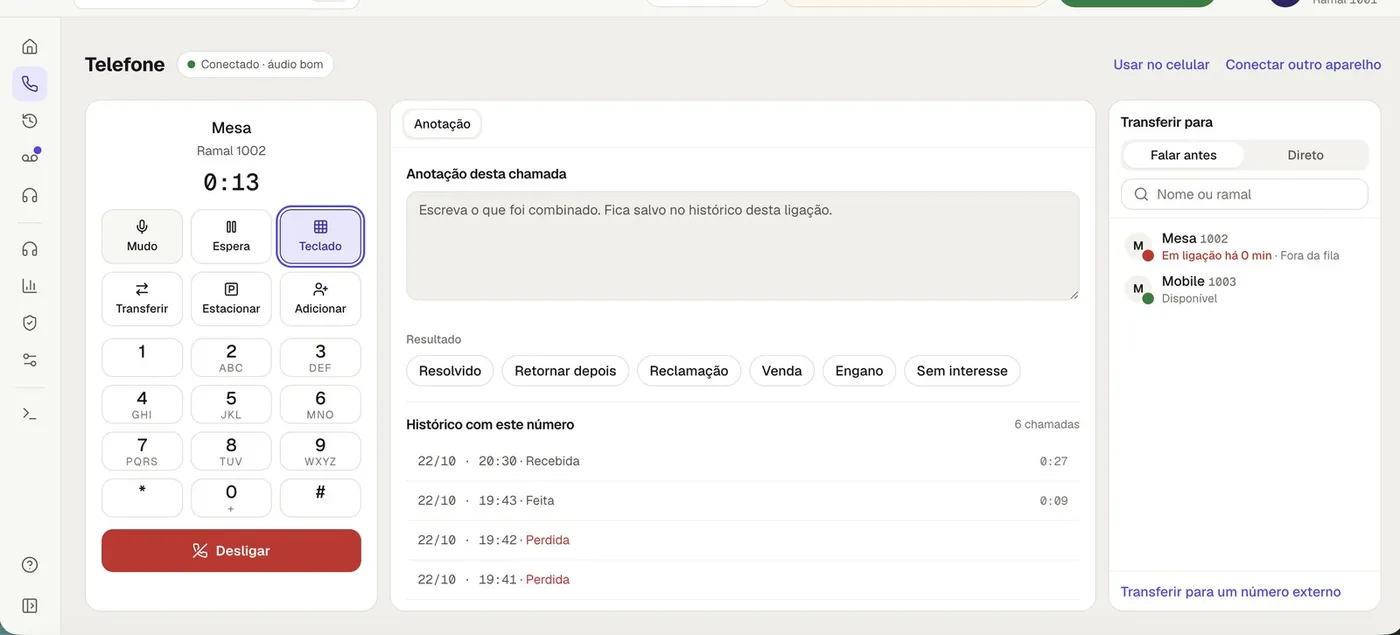Add participant with Adicionar button
Viewport: 1400px width, 635px height.
(320, 299)
